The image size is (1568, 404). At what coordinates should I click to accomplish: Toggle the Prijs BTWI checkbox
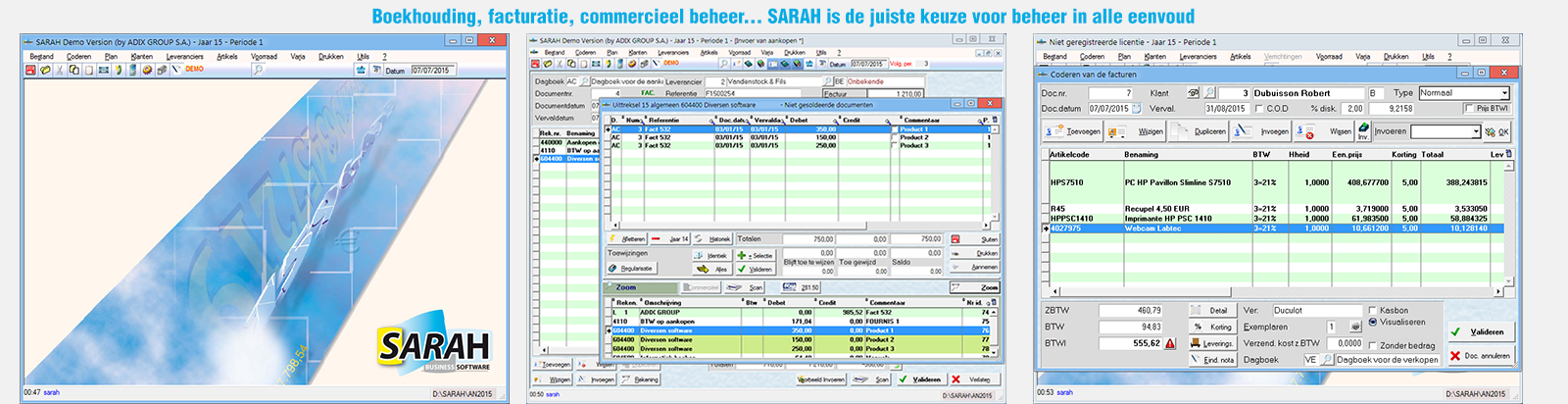tap(1469, 109)
